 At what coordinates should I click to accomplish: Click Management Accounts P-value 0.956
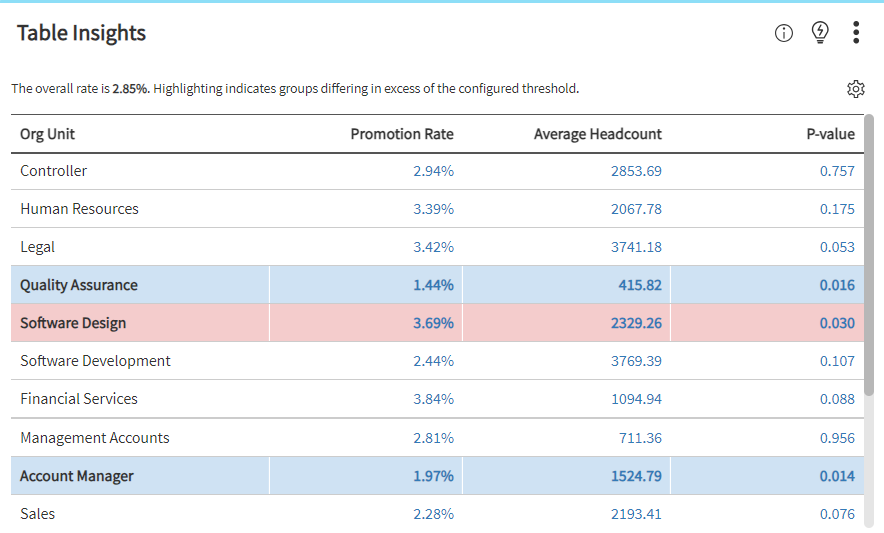tap(837, 438)
